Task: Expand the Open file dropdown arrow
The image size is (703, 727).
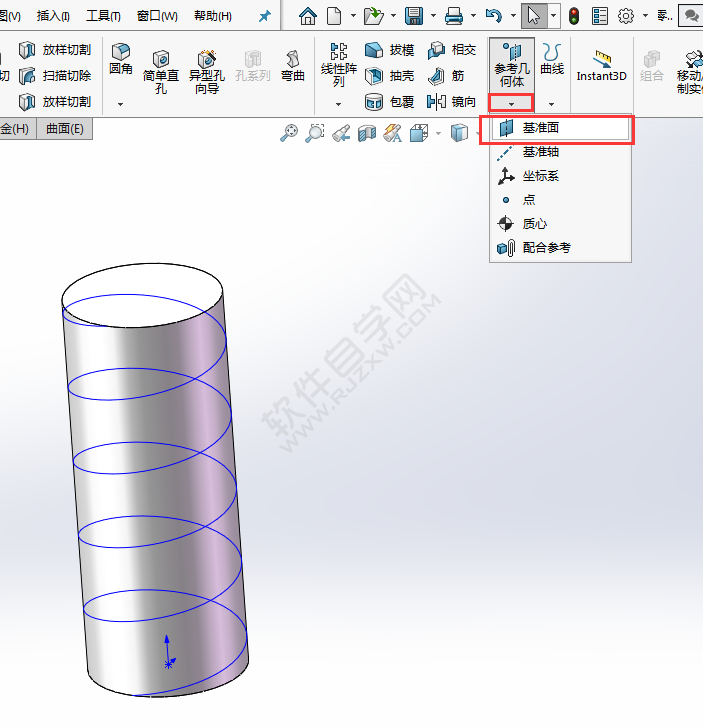Action: pos(393,16)
